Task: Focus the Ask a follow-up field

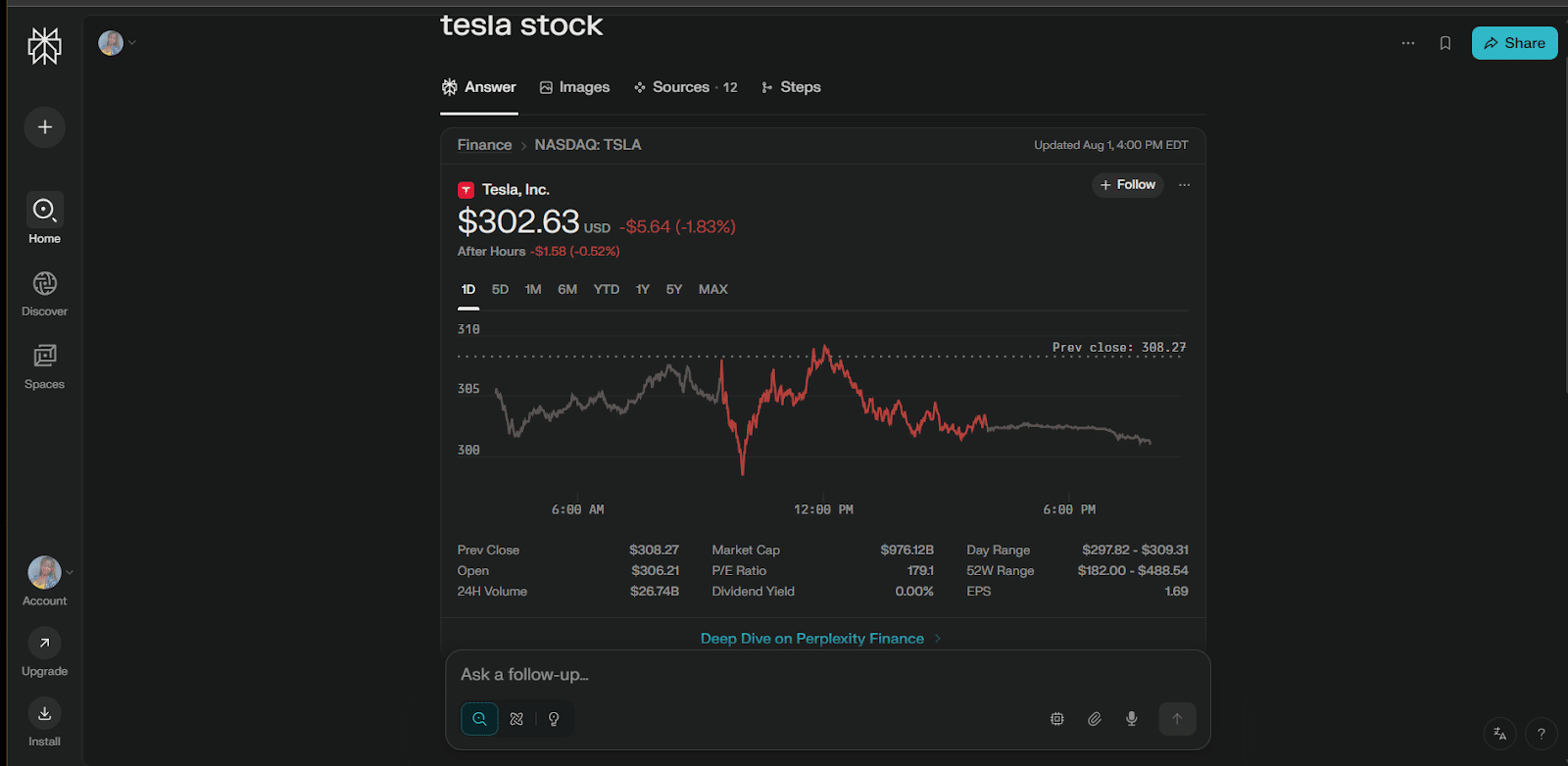Action: [x=828, y=675]
